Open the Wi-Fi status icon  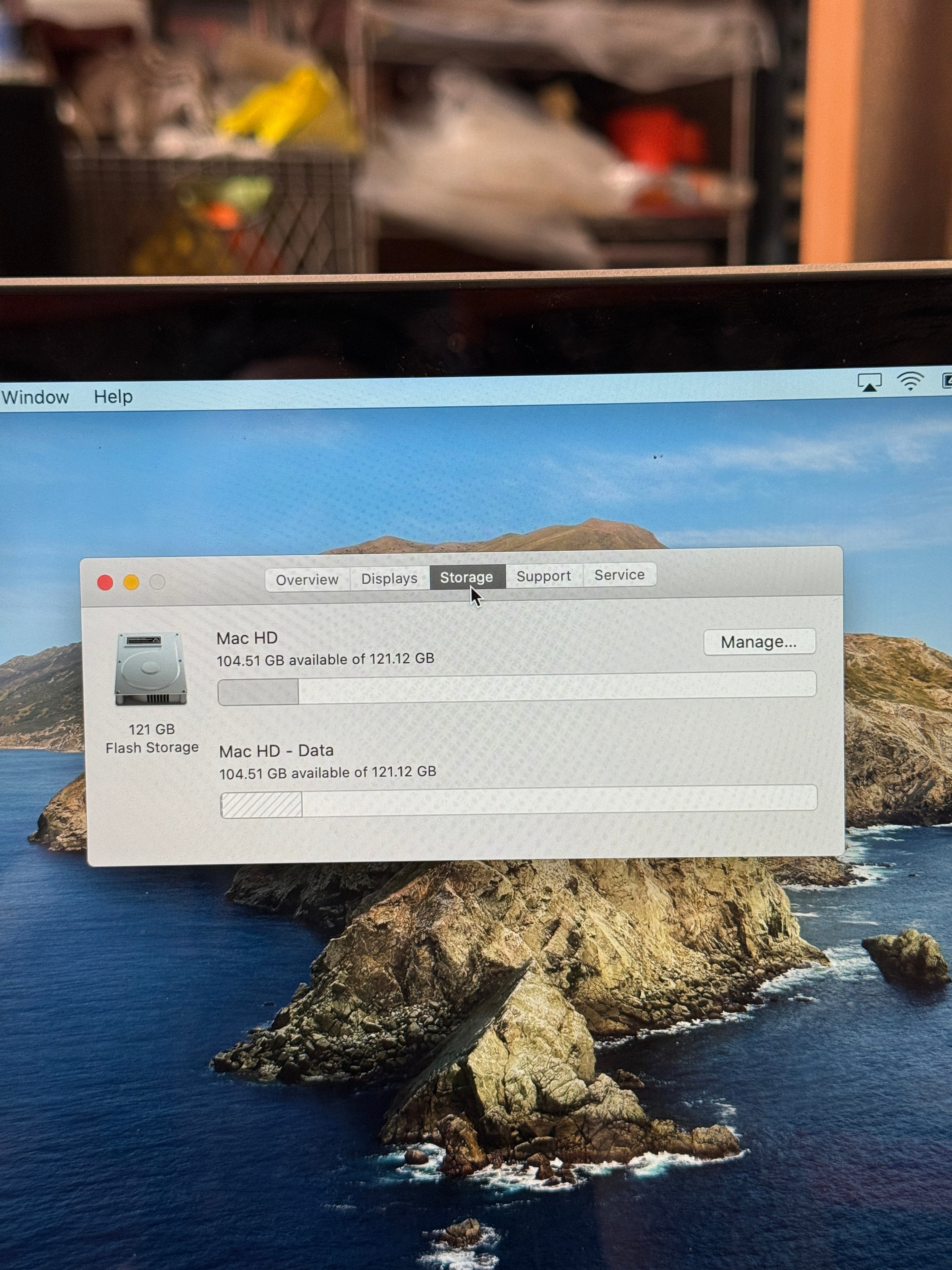click(910, 381)
